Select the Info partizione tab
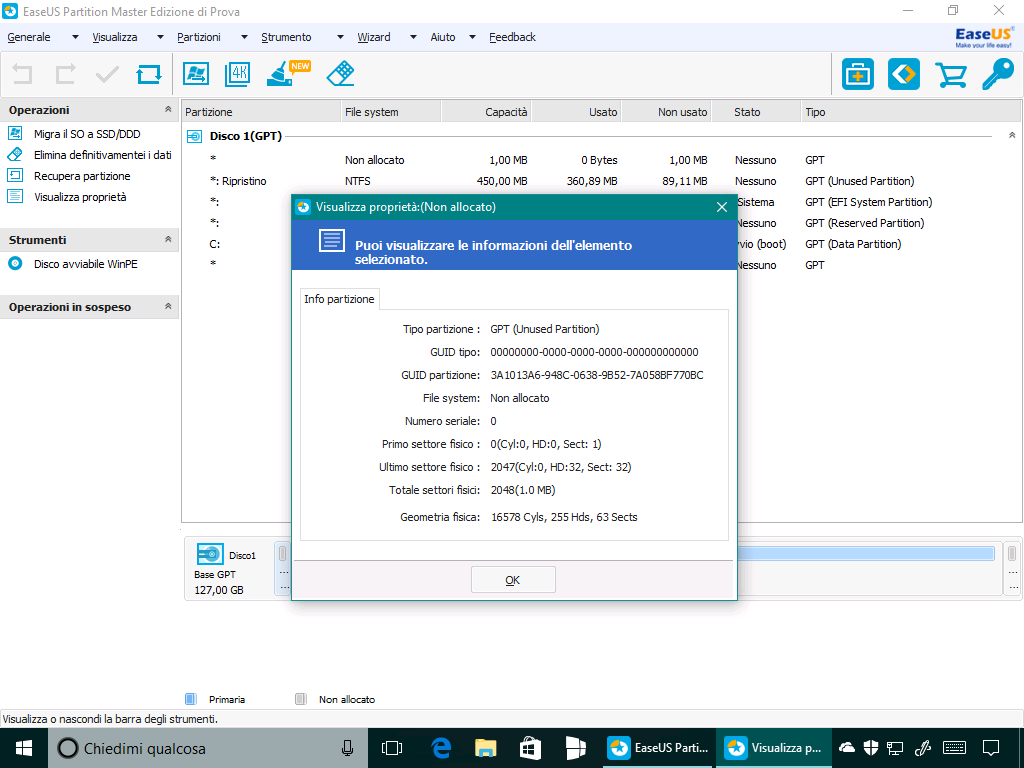 [x=340, y=299]
